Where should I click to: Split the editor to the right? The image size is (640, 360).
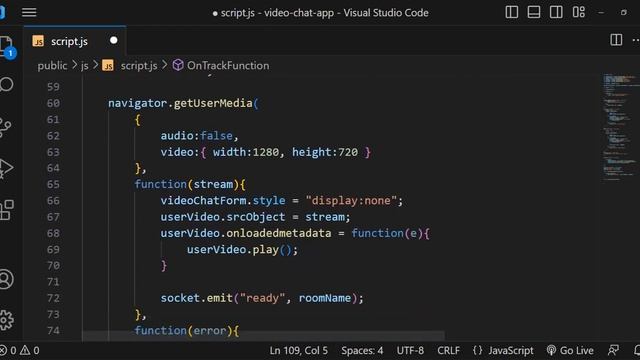coord(616,40)
